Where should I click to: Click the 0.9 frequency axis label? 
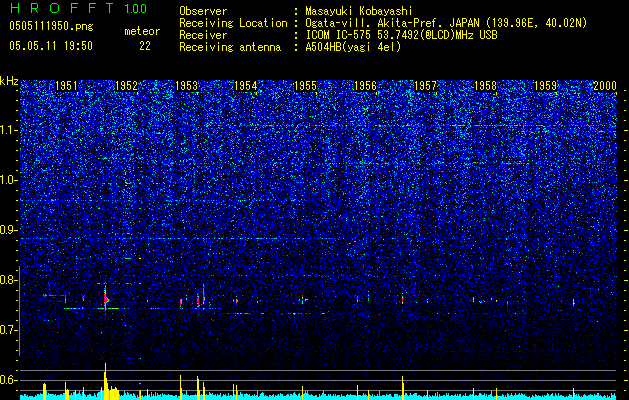(8, 230)
